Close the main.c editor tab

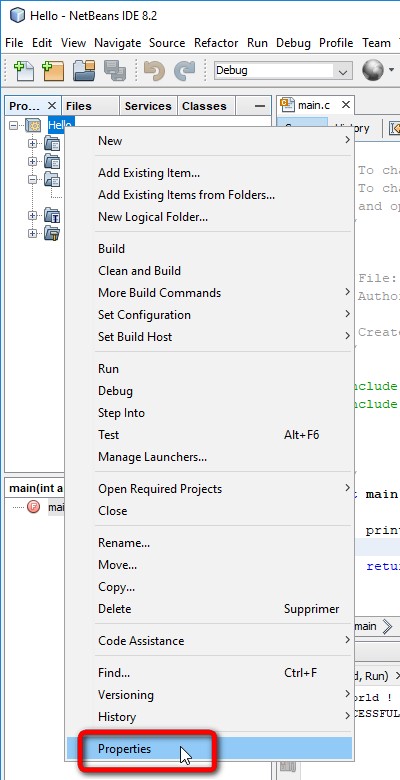(x=346, y=105)
